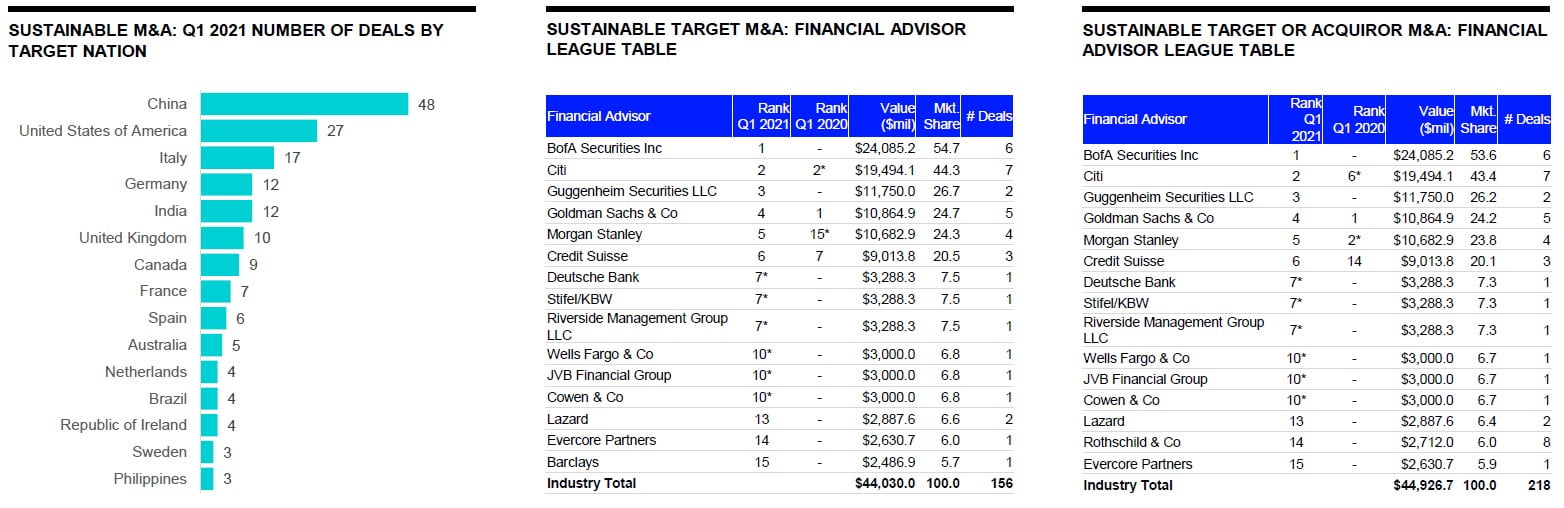Click Rank Q1 2020 header in the middle table
Screen dimensions: 1564x508
pyautogui.click(x=819, y=116)
